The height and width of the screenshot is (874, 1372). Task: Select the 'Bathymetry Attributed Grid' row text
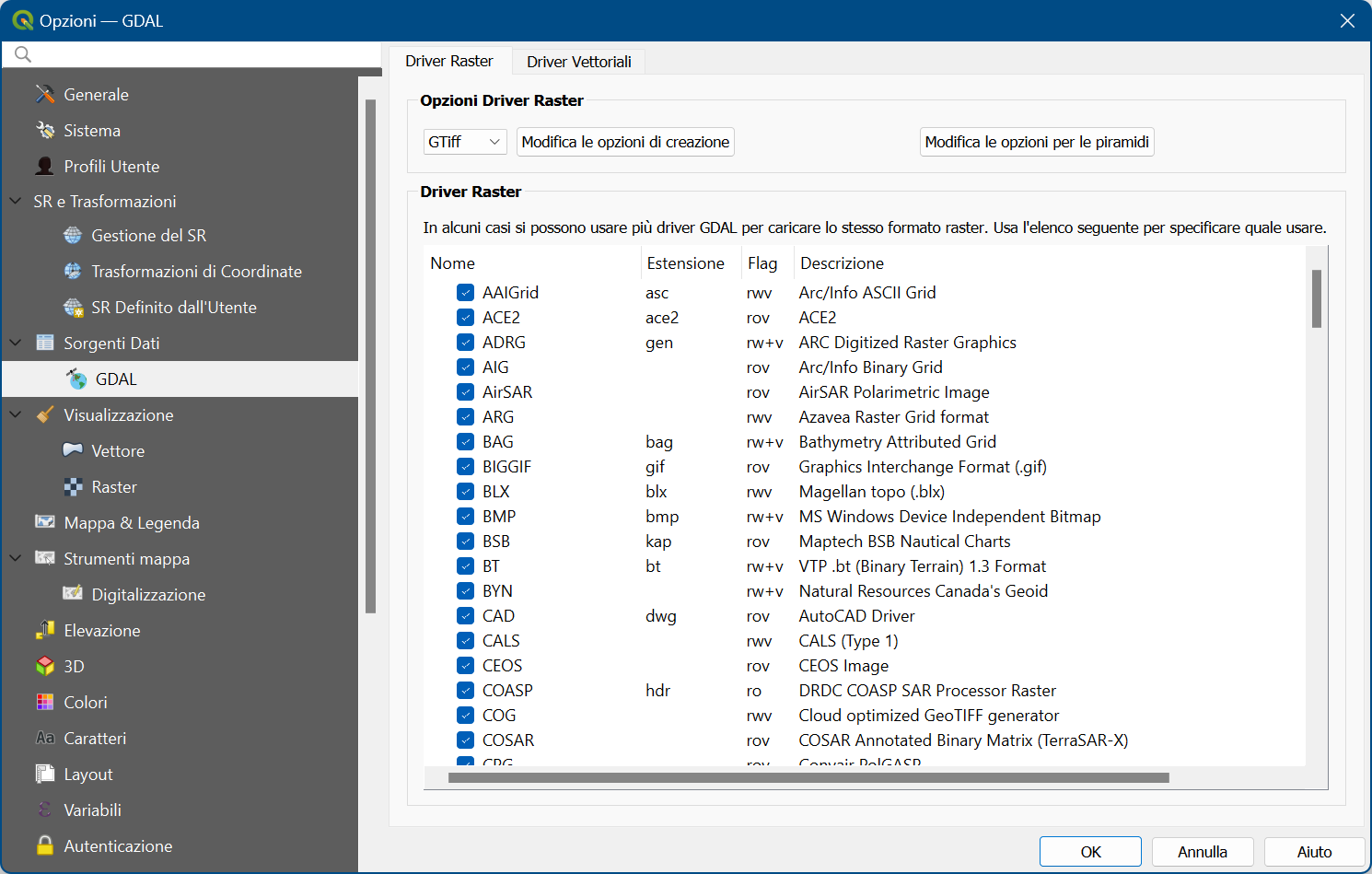(898, 441)
